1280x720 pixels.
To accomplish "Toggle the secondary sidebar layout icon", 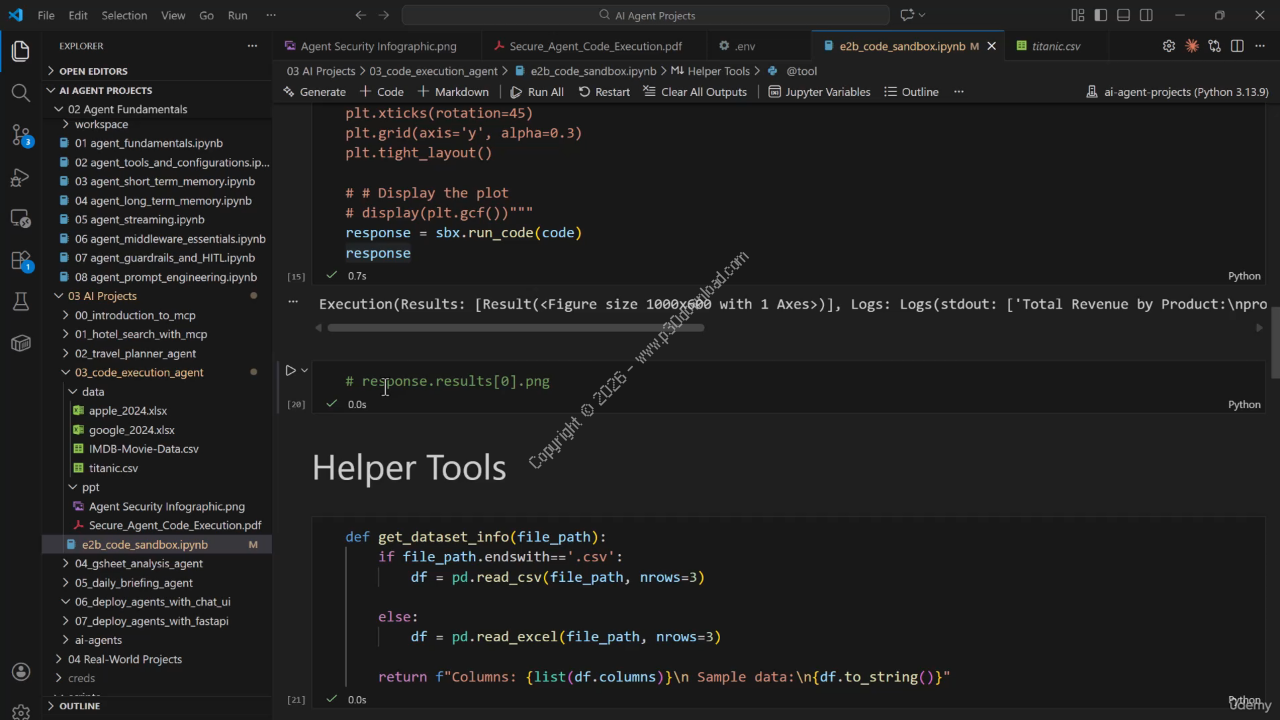I will 1146,15.
